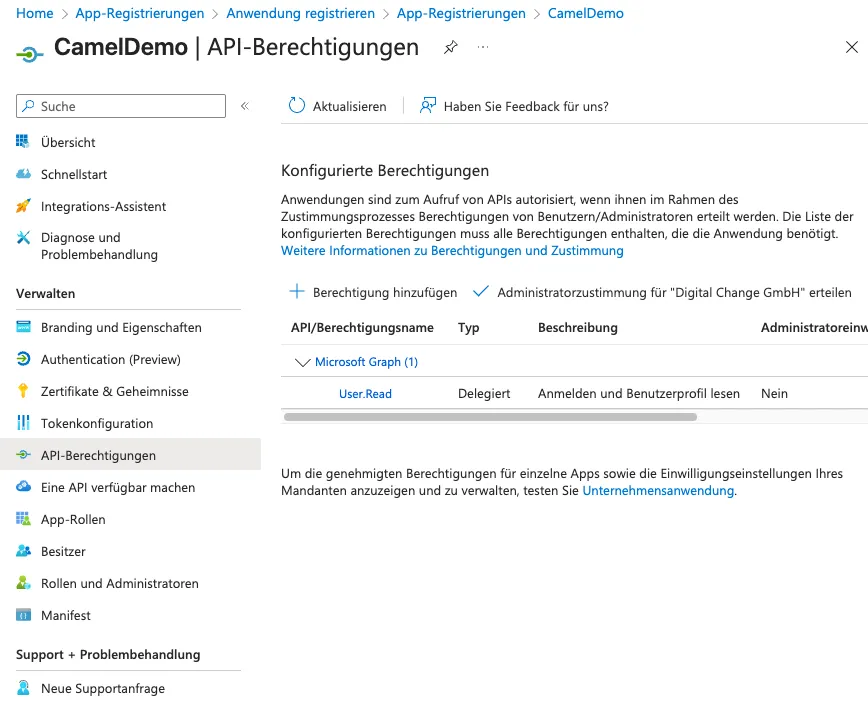Click the Berechtigung hinzufügen label
Image resolution: width=868 pixels, height=707 pixels.
385,292
